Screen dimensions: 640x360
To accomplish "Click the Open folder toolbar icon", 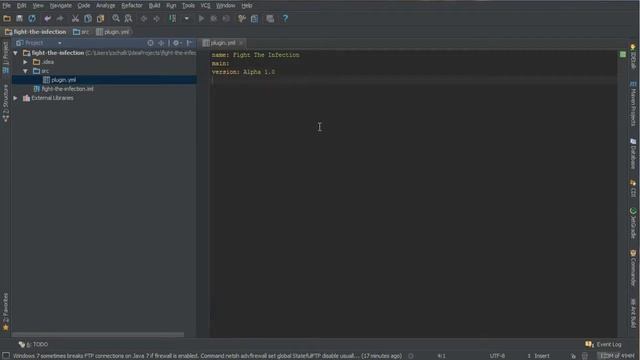I will click(x=7, y=18).
